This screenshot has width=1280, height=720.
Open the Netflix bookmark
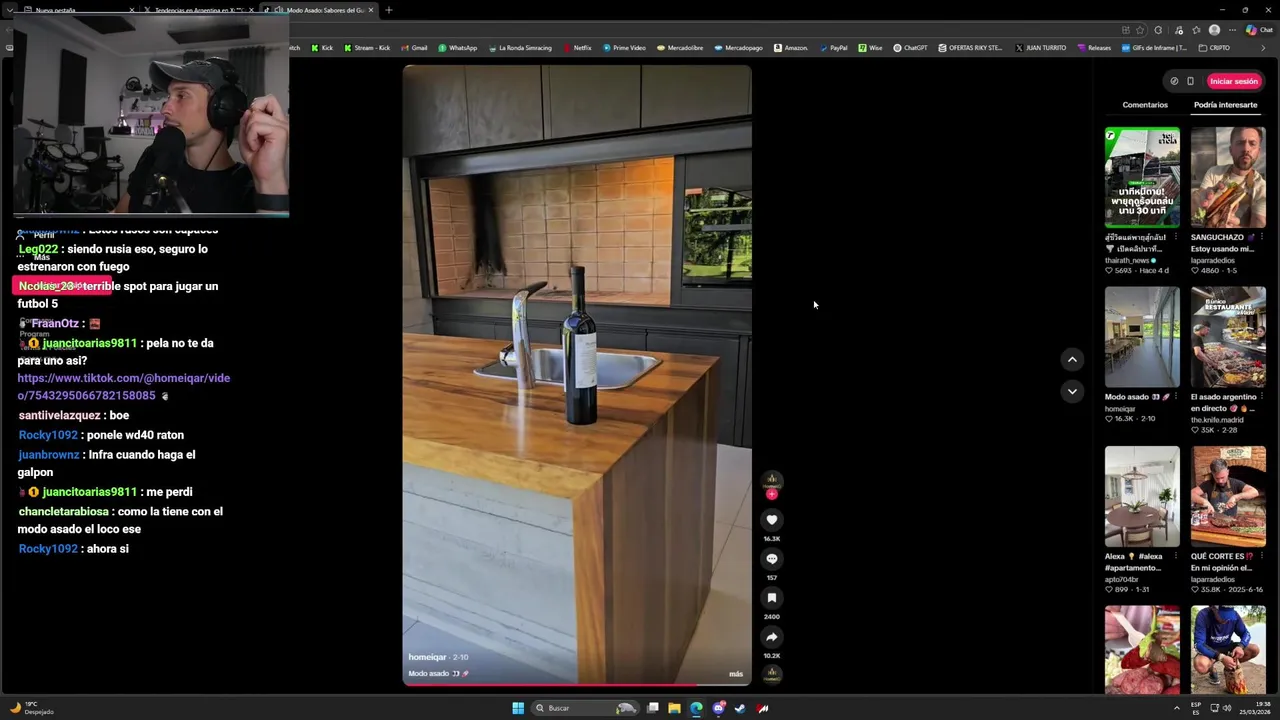(x=577, y=48)
